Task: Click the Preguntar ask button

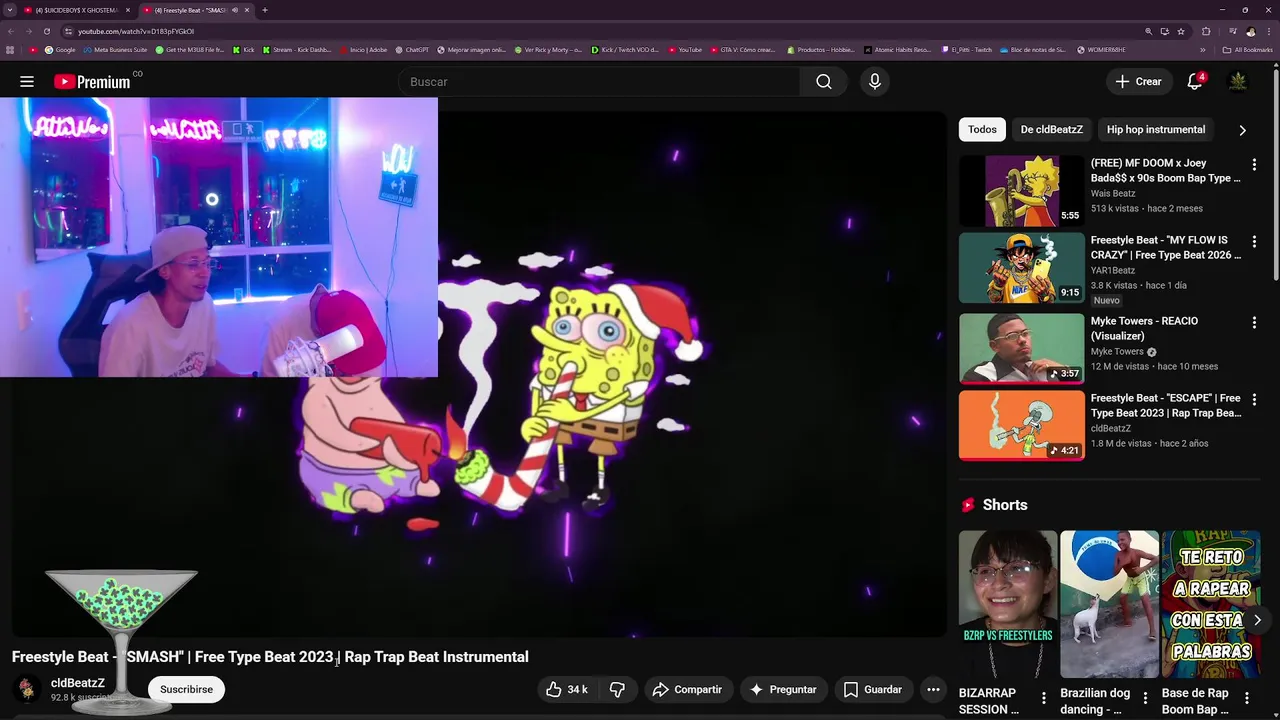Action: pyautogui.click(x=784, y=689)
